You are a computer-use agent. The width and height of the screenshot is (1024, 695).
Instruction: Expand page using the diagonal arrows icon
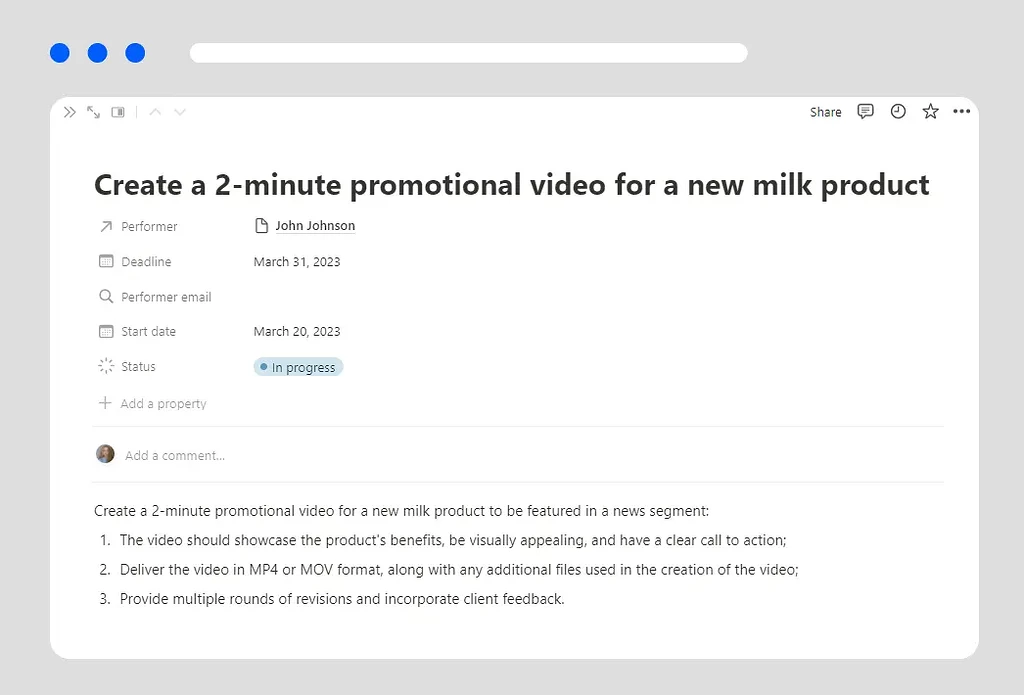tap(93, 112)
